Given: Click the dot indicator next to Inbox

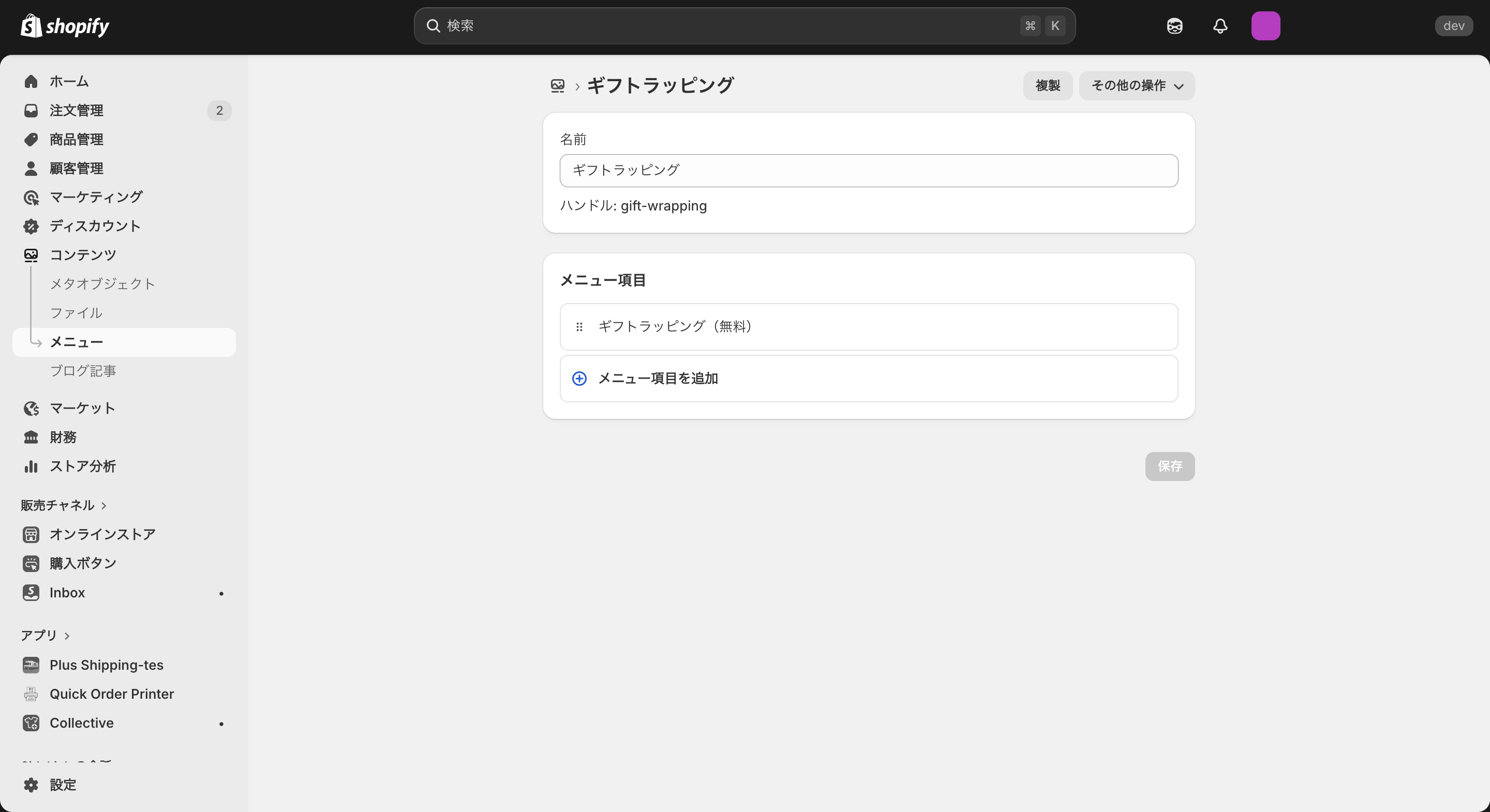Looking at the screenshot, I should tap(221, 593).
